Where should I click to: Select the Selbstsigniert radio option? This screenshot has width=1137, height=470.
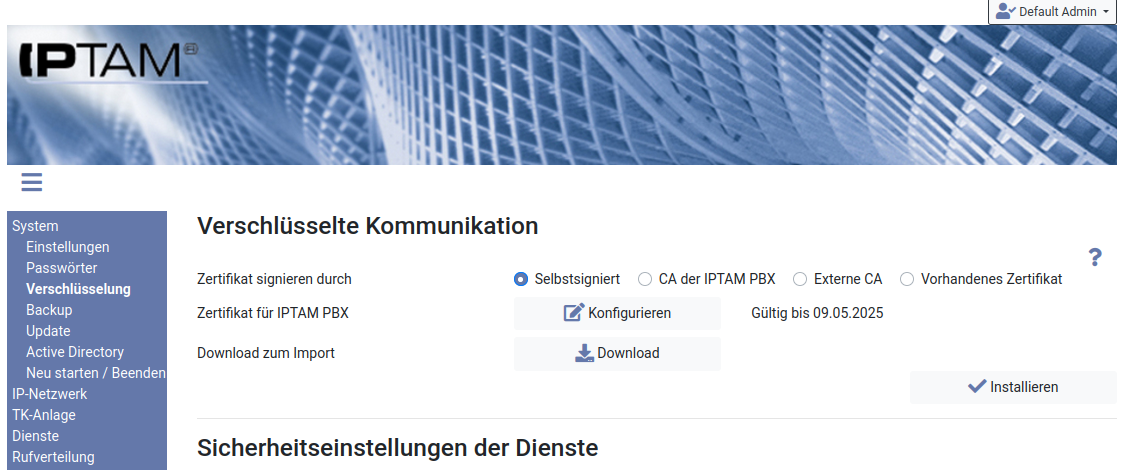[521, 280]
